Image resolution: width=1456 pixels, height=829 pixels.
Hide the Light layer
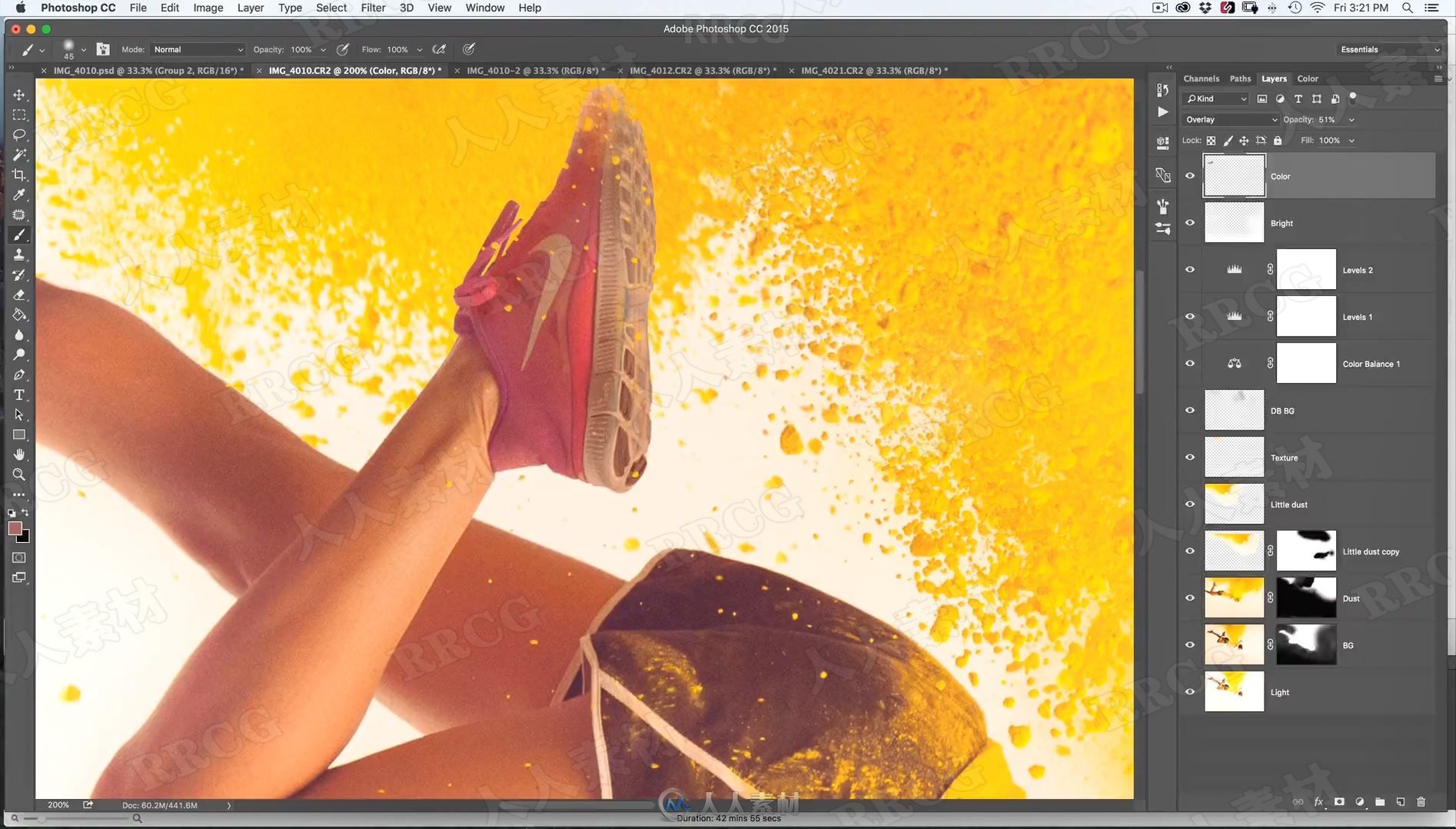(1190, 692)
